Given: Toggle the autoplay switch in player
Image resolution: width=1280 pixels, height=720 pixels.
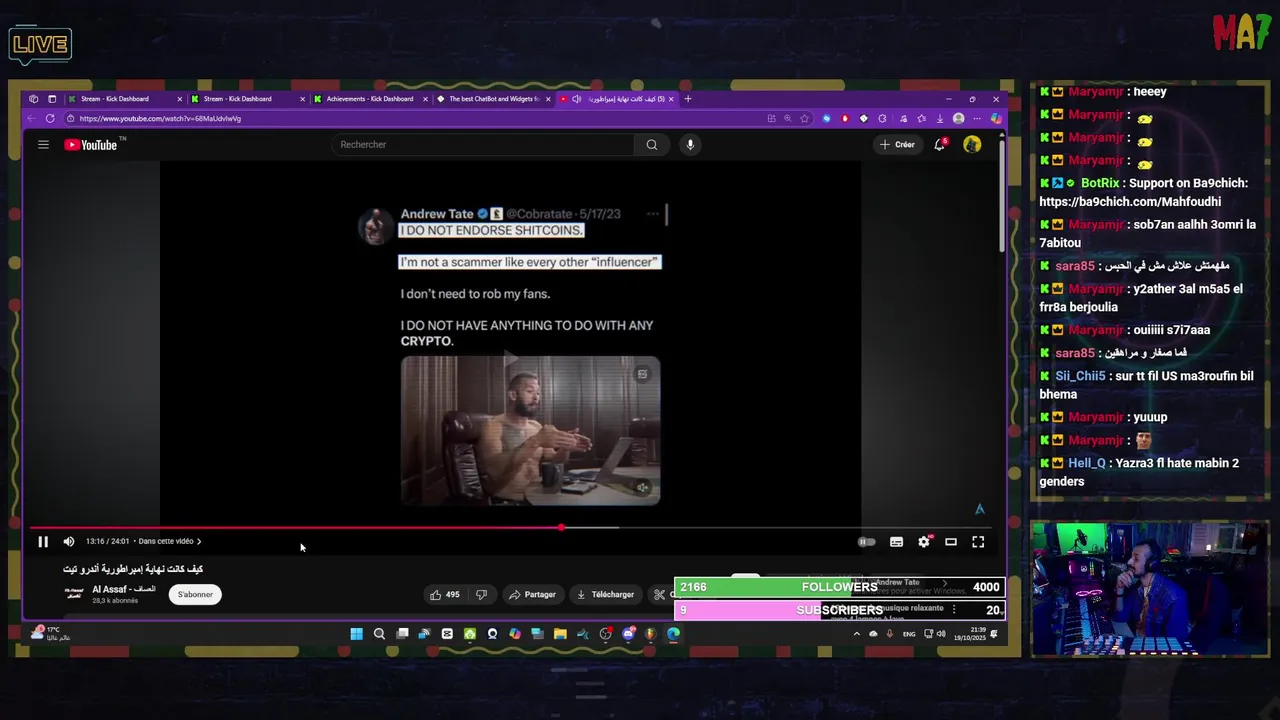Looking at the screenshot, I should pos(867,542).
